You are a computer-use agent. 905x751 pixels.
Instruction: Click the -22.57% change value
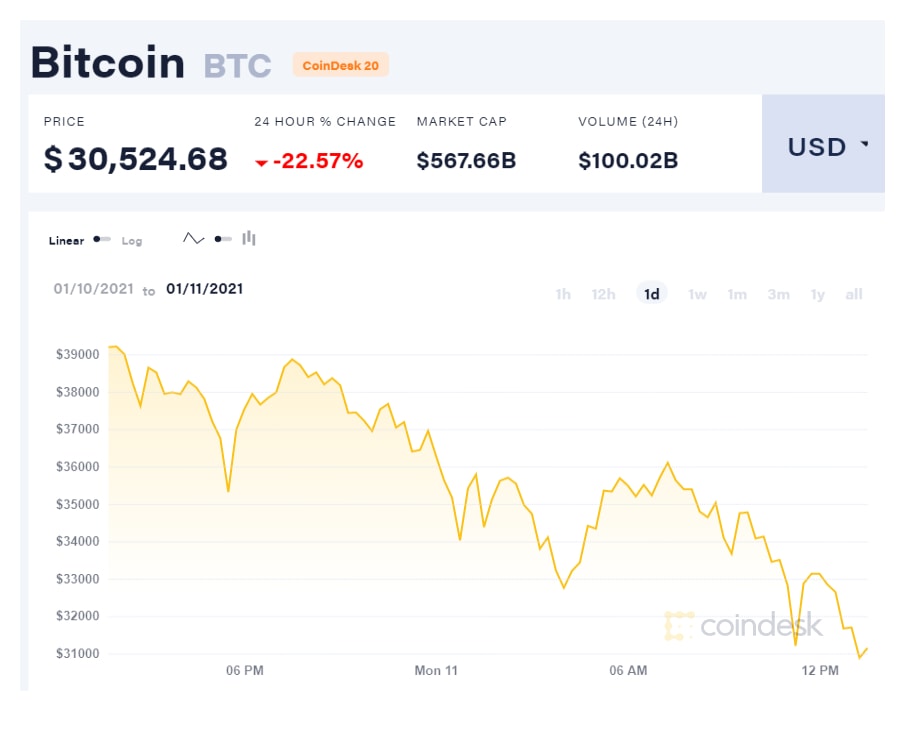tap(312, 159)
